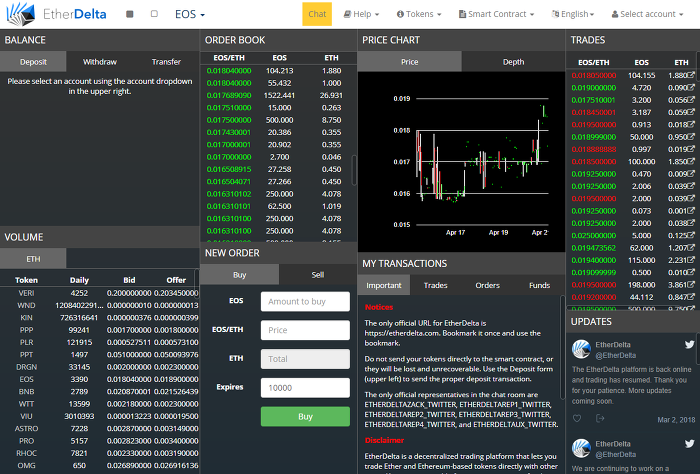Select the VERI row in the Volume table
700x474 pixels.
pos(100,293)
